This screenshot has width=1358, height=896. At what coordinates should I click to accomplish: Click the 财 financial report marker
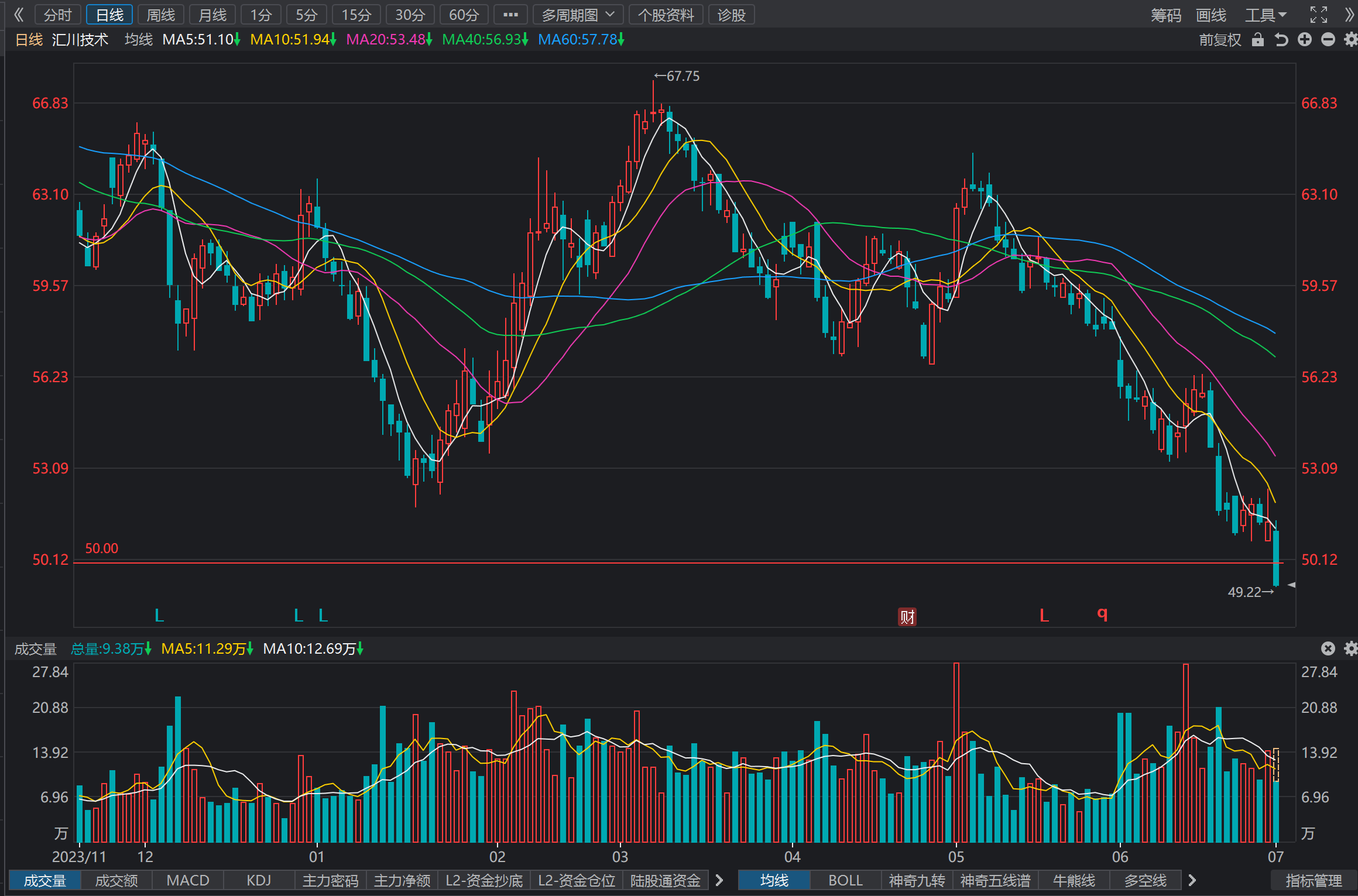[x=907, y=616]
